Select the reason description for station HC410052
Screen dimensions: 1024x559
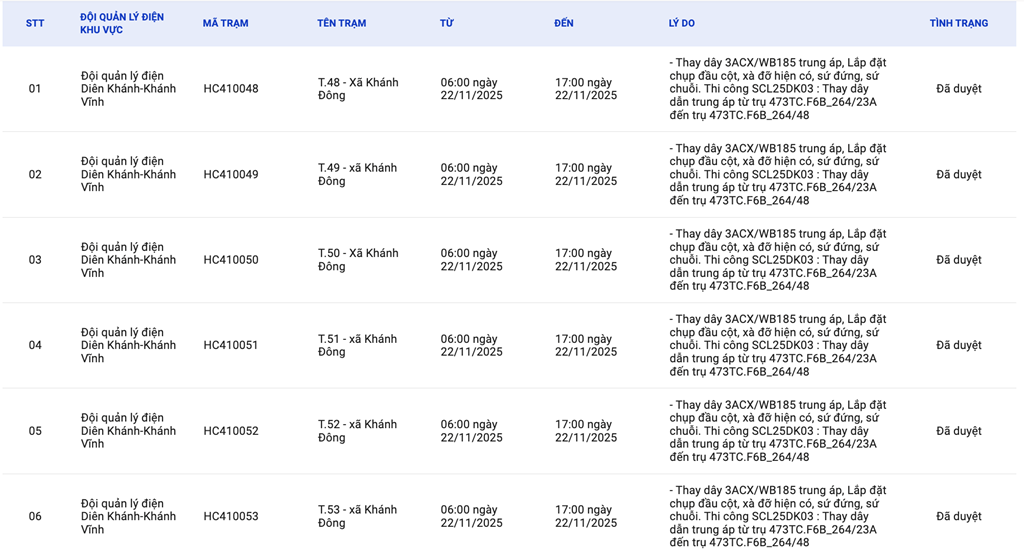[x=777, y=431]
